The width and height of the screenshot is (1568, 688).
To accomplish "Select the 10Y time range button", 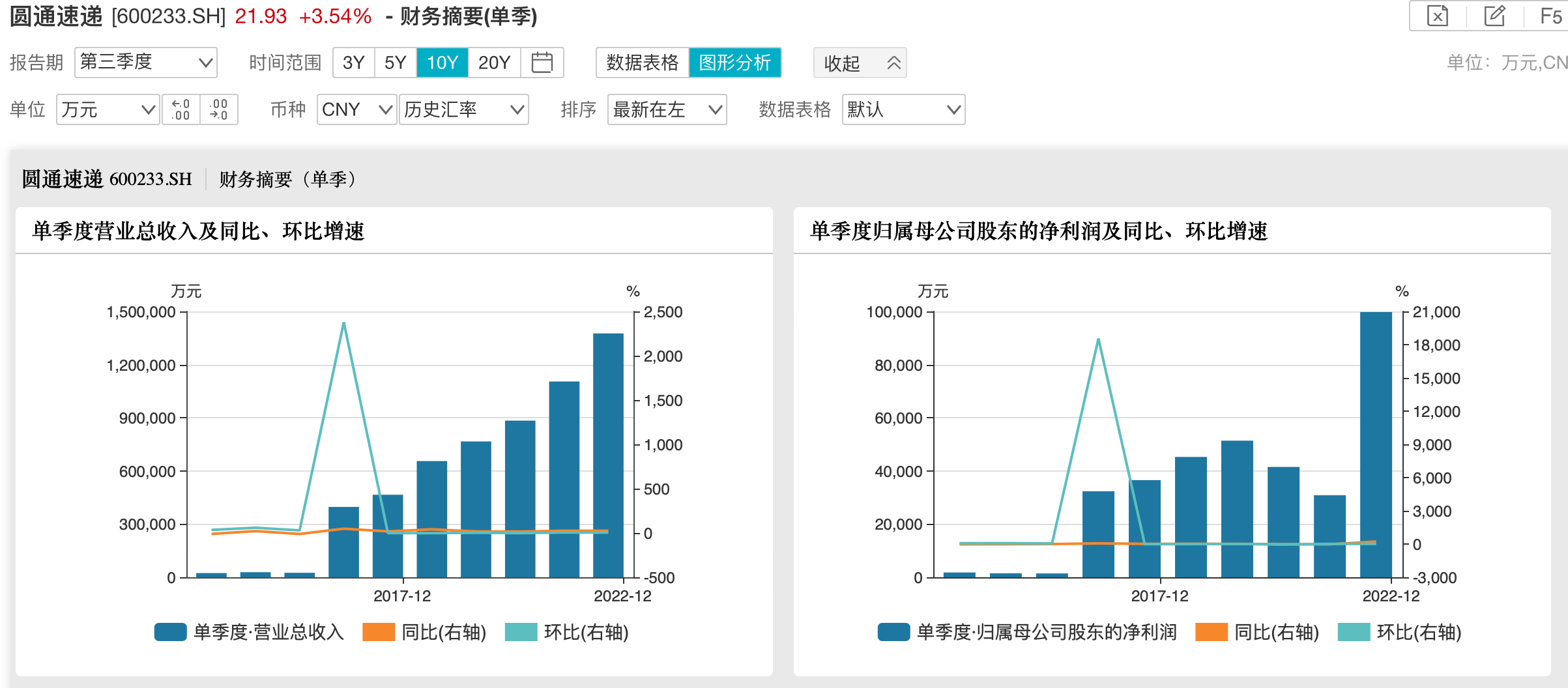I will coord(442,63).
